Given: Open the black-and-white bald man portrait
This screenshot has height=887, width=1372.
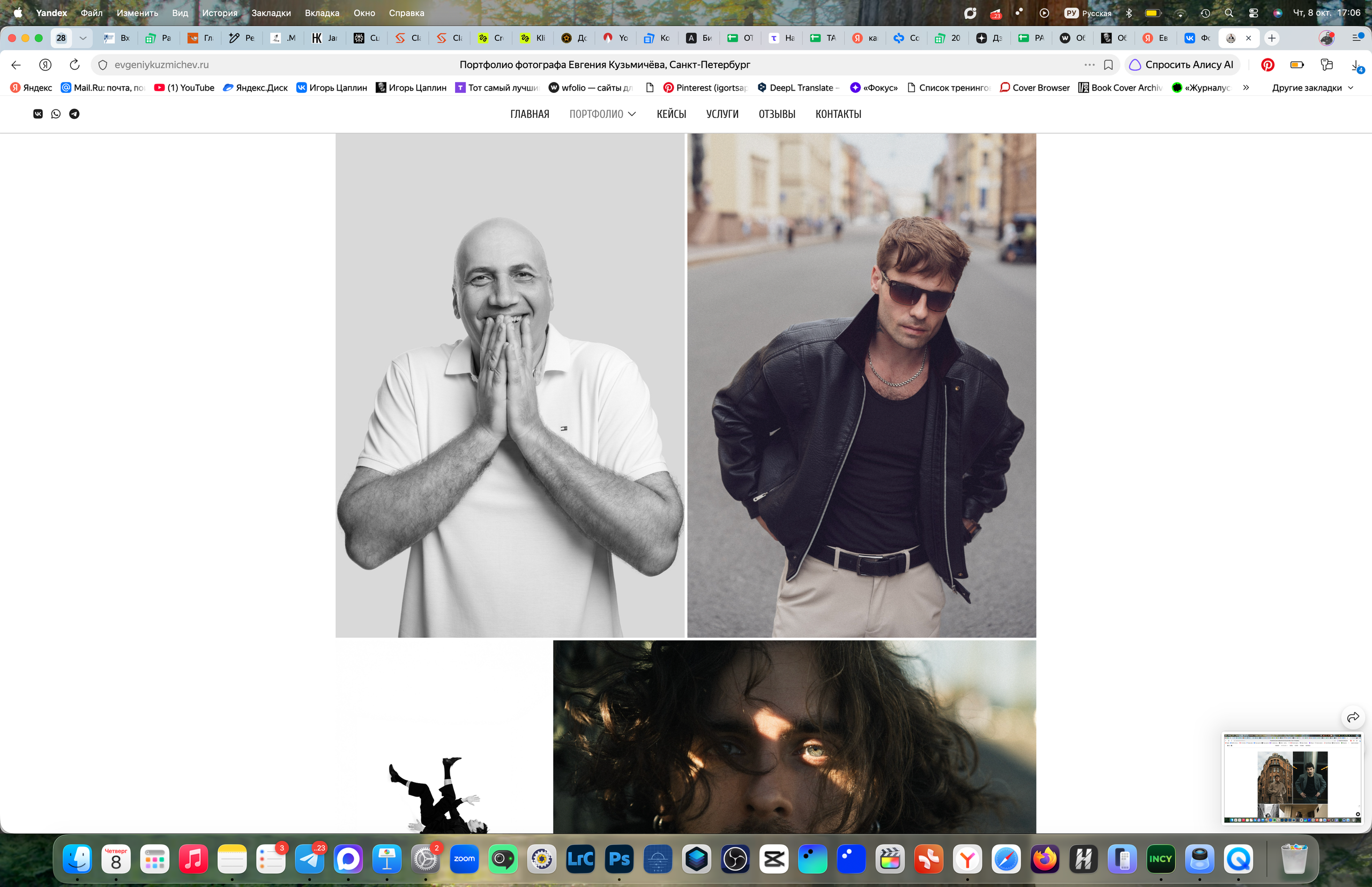Looking at the screenshot, I should (510, 385).
